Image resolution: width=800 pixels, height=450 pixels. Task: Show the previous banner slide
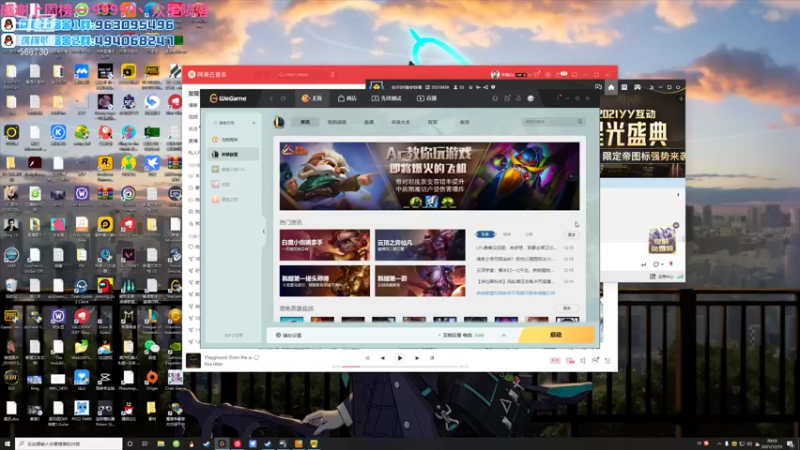[x=287, y=176]
